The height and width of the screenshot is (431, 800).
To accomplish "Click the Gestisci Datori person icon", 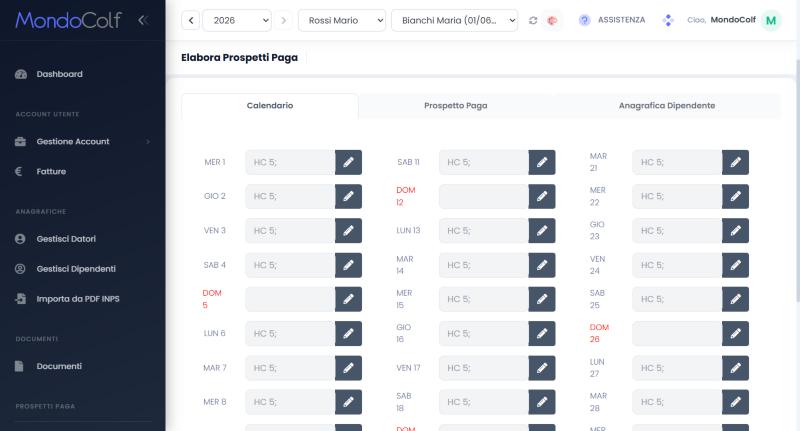I will (20, 239).
